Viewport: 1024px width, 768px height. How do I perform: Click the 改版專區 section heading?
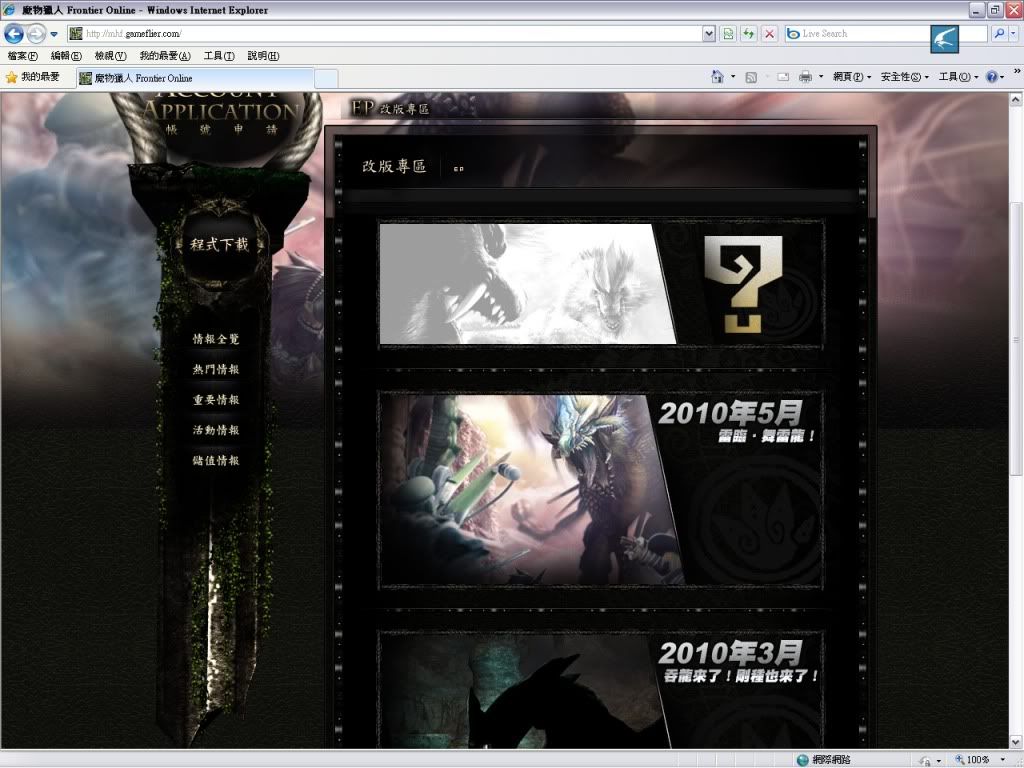point(394,167)
